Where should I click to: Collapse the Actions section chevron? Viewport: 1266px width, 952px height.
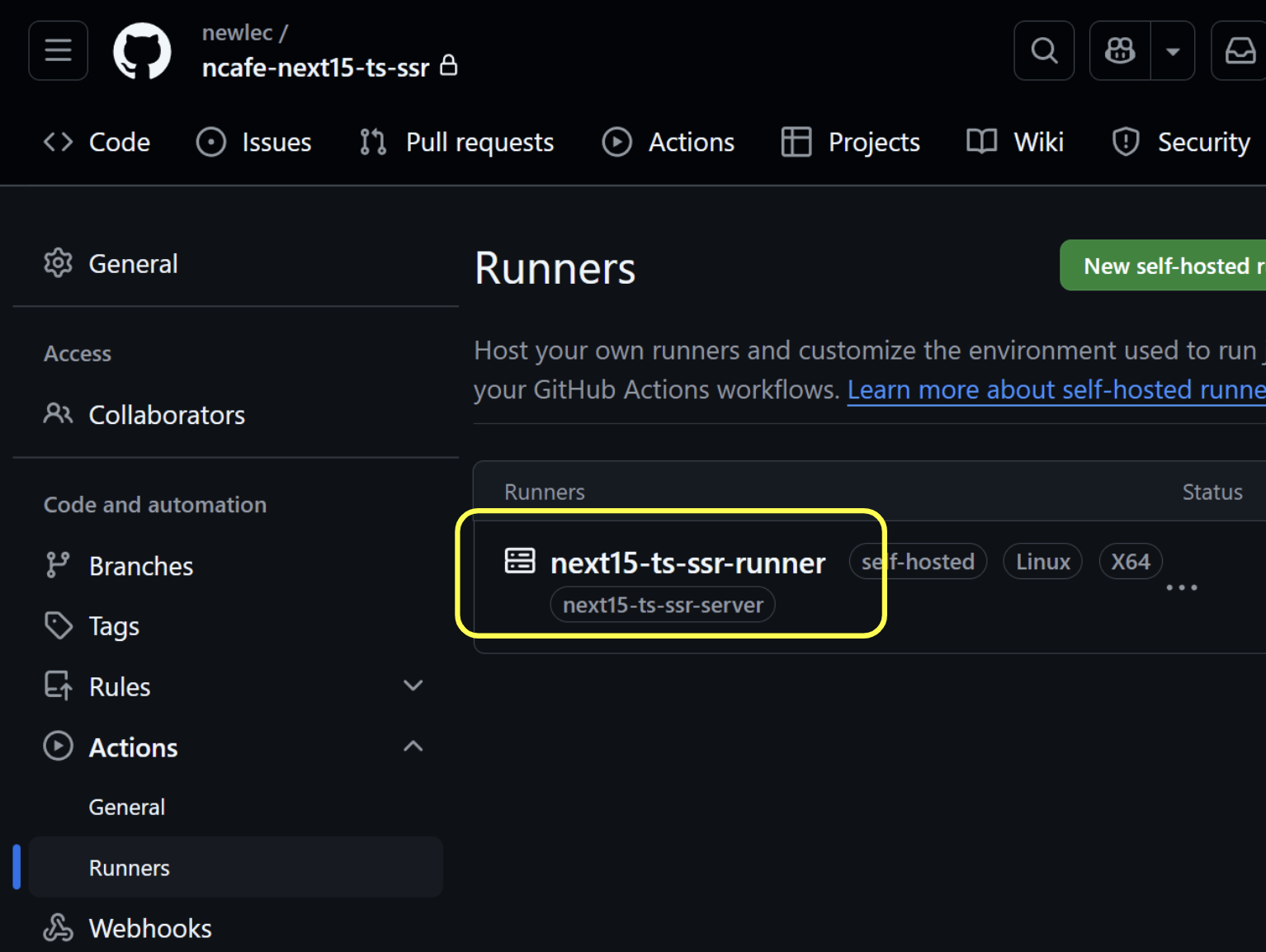pos(413,747)
